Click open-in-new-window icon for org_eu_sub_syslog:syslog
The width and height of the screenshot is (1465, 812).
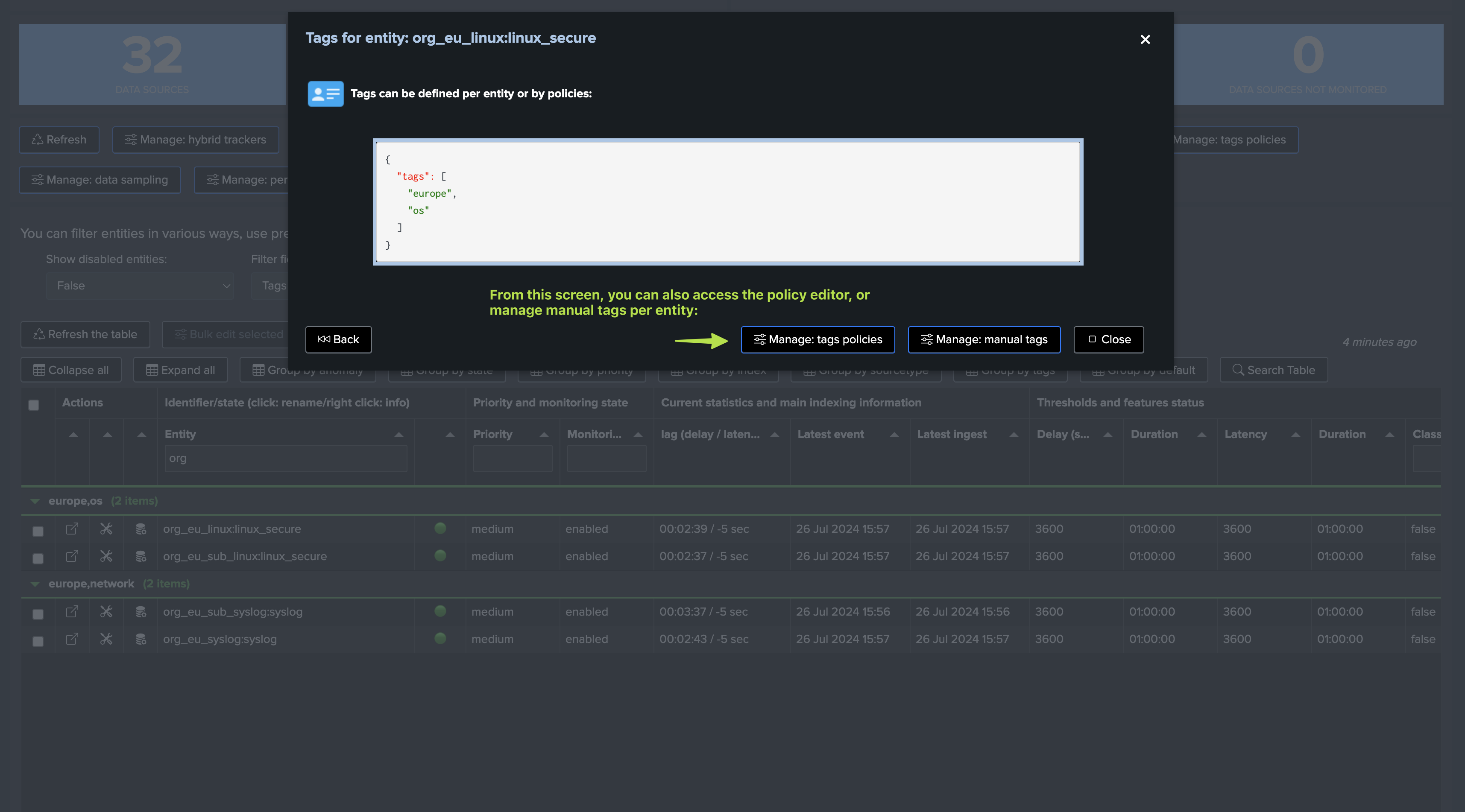click(x=72, y=612)
